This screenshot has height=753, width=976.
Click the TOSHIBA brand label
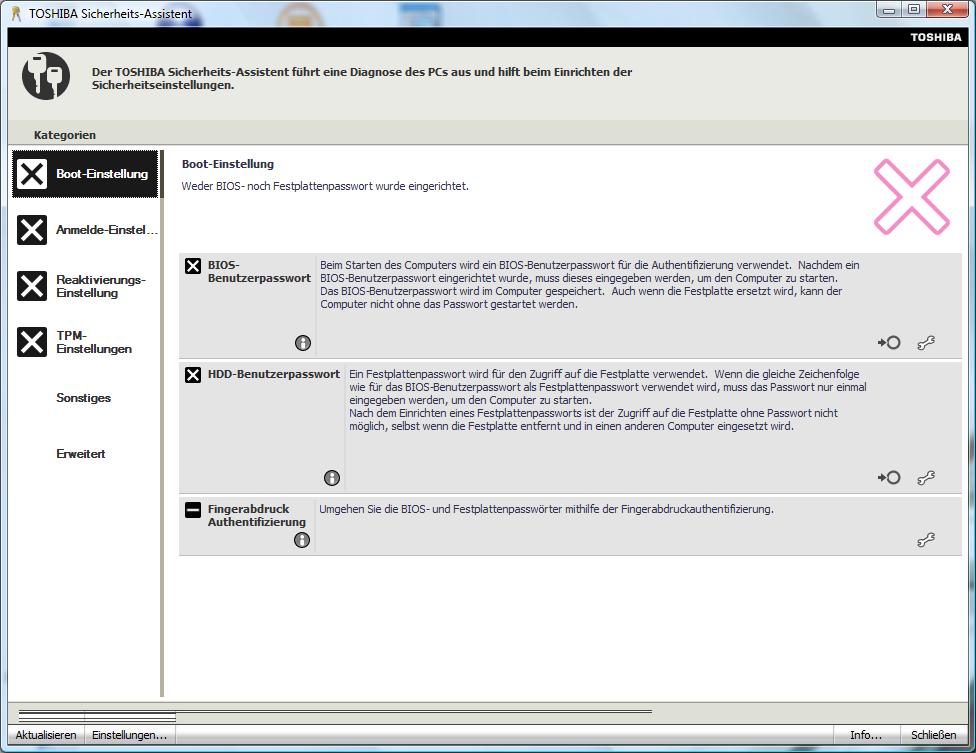pos(936,37)
